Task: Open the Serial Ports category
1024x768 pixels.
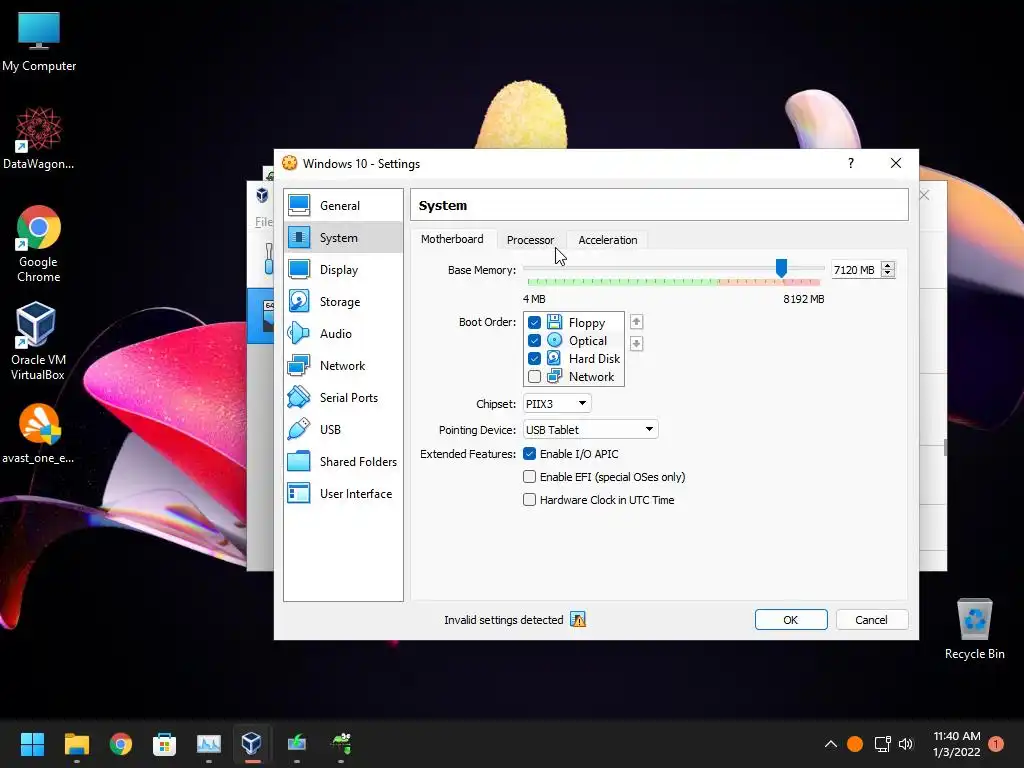Action: [x=343, y=398]
